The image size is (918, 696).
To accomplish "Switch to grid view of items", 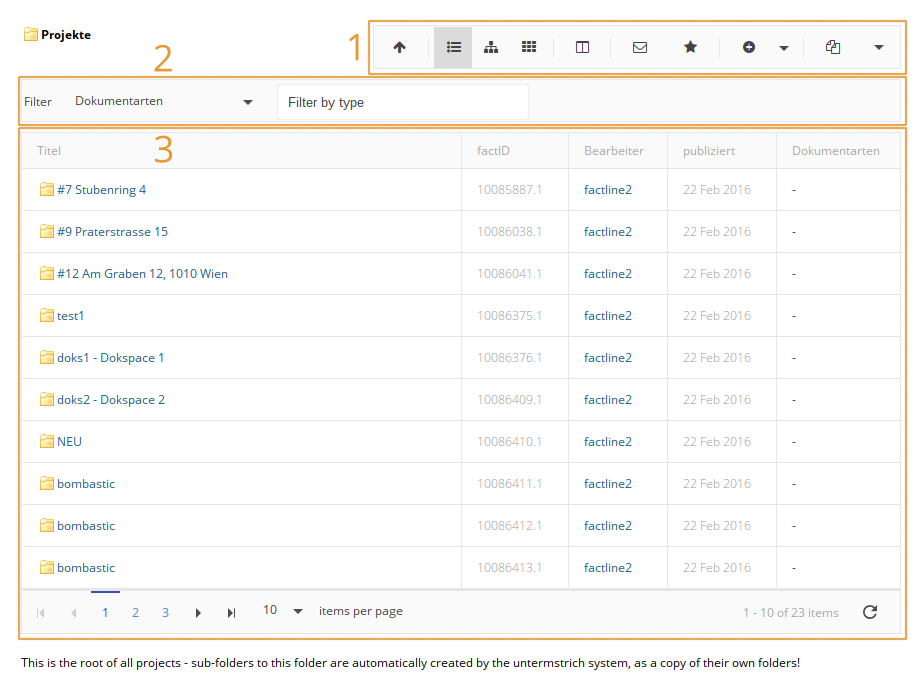I will [529, 47].
